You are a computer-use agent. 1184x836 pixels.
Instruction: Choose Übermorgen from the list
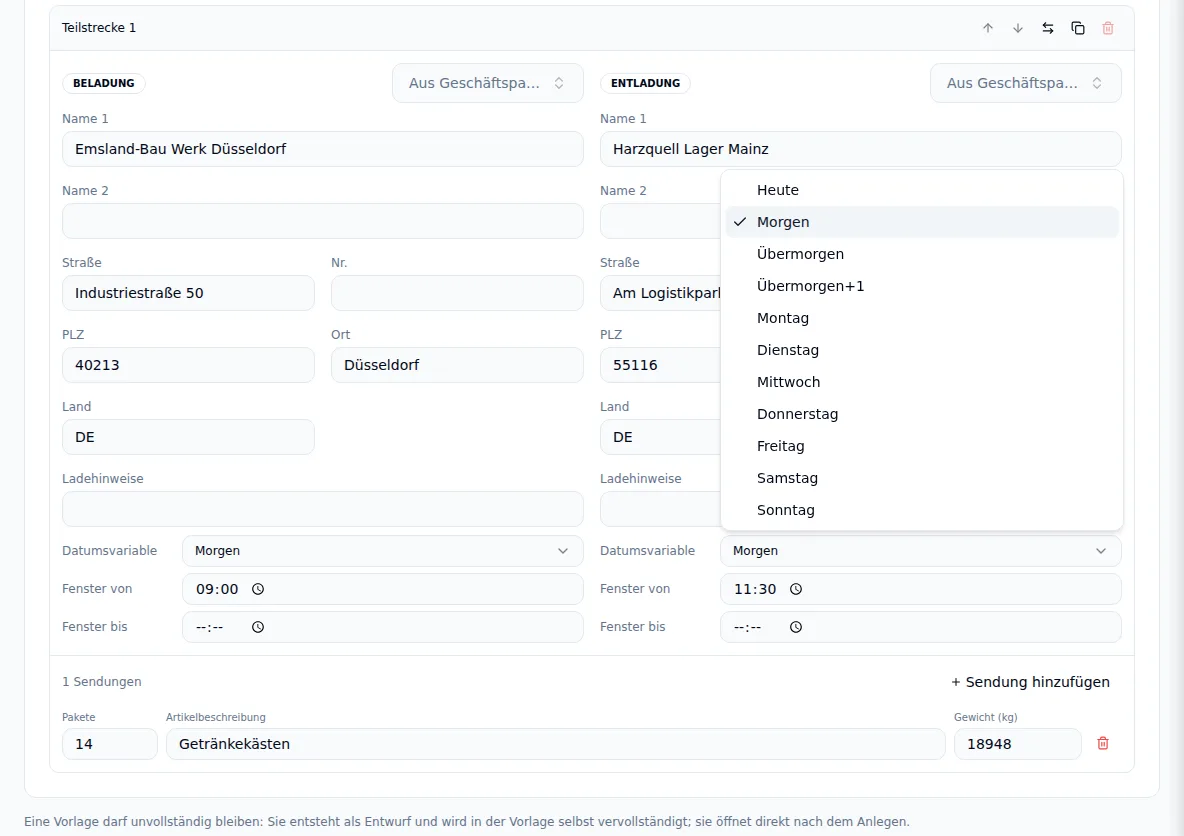[922, 254]
